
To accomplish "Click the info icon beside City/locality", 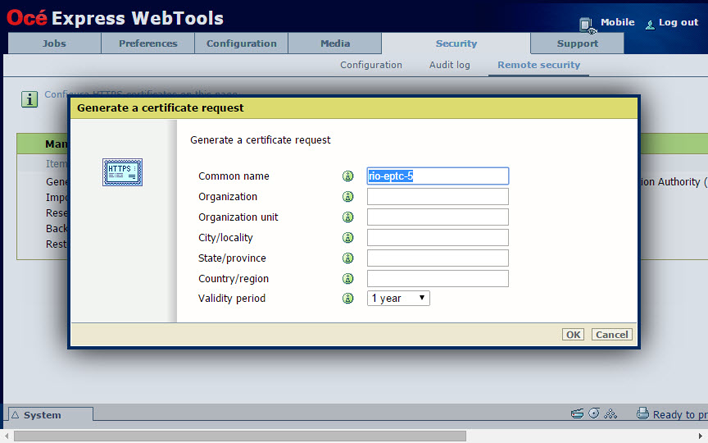I will (348, 238).
